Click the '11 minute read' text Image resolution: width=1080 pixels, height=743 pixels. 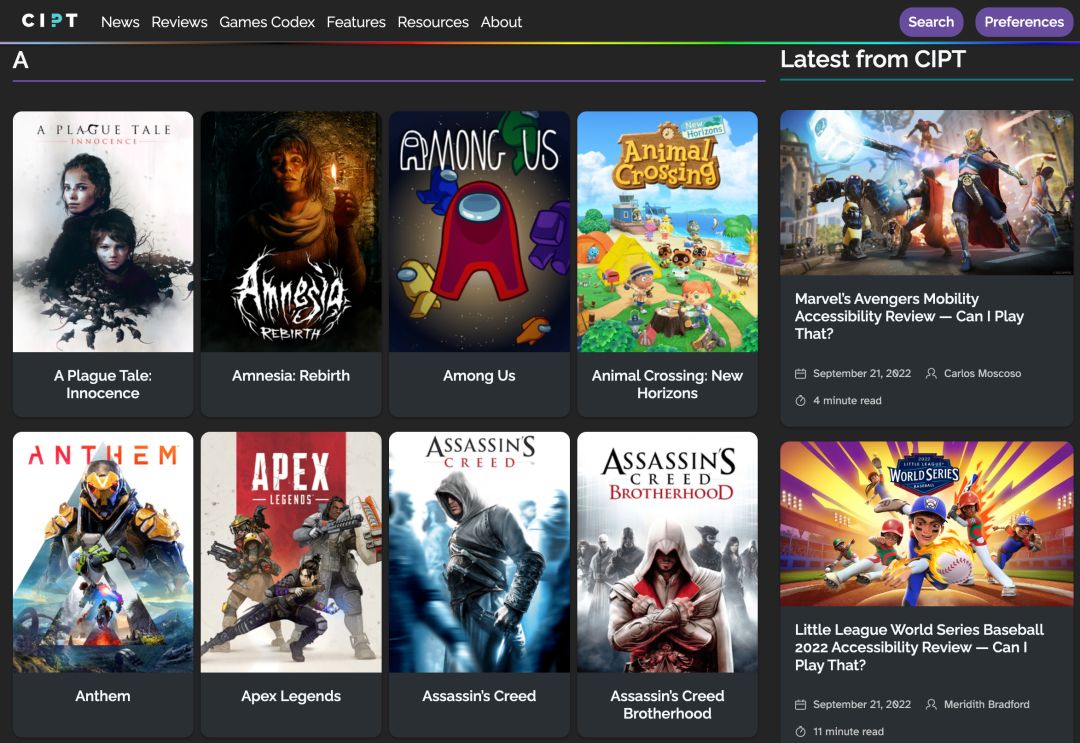tap(849, 731)
